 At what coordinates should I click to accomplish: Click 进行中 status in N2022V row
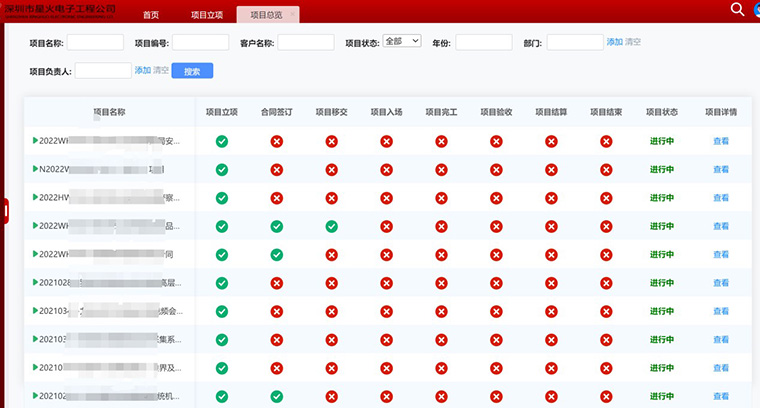[662, 170]
